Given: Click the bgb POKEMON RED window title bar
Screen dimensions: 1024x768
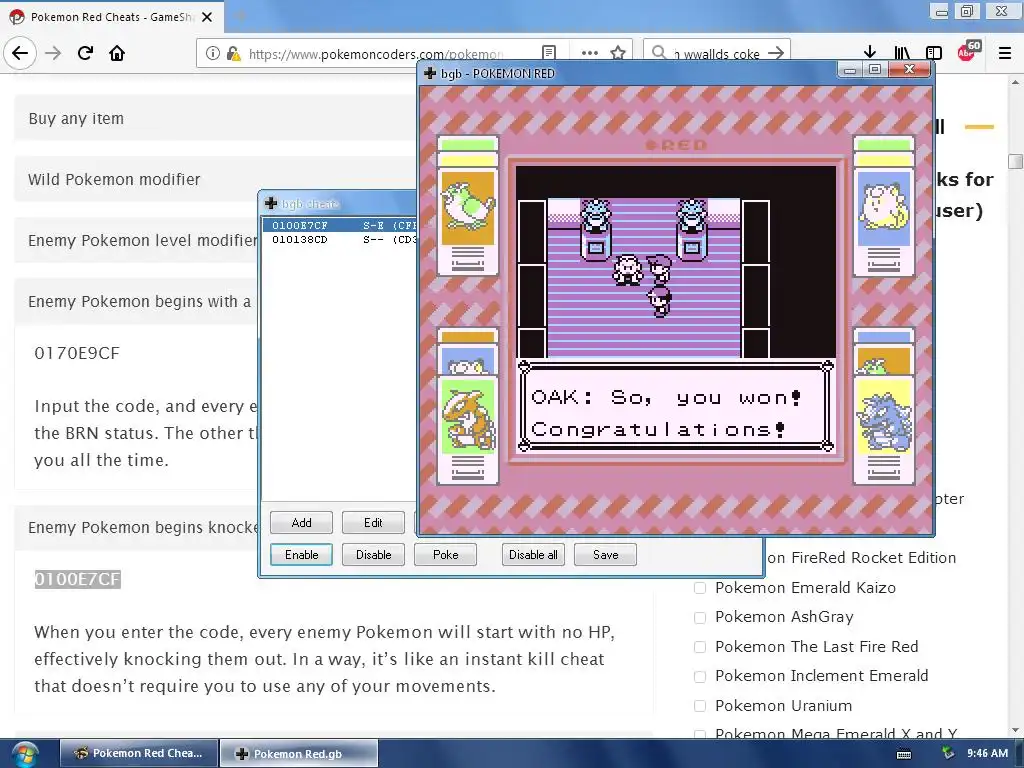Looking at the screenshot, I should pyautogui.click(x=627, y=73).
